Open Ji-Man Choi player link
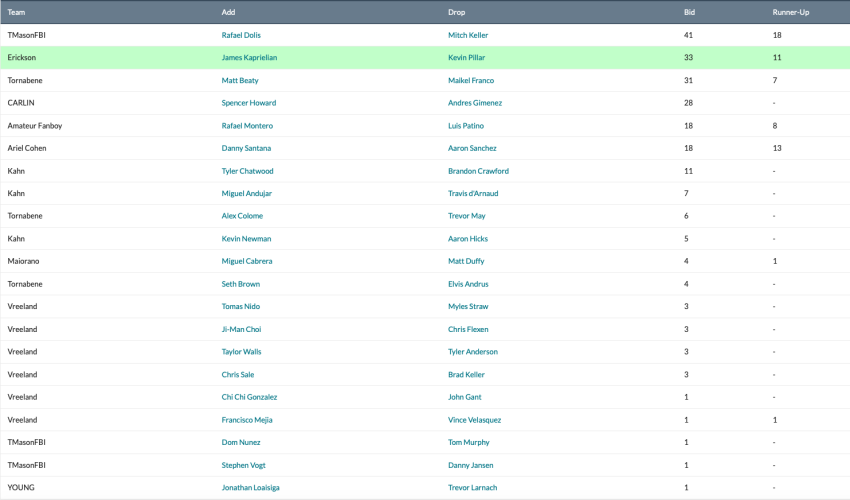 (x=241, y=329)
